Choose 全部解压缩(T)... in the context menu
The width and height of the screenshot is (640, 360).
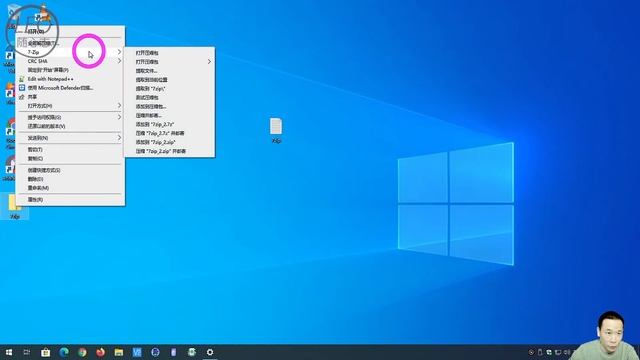70,43
